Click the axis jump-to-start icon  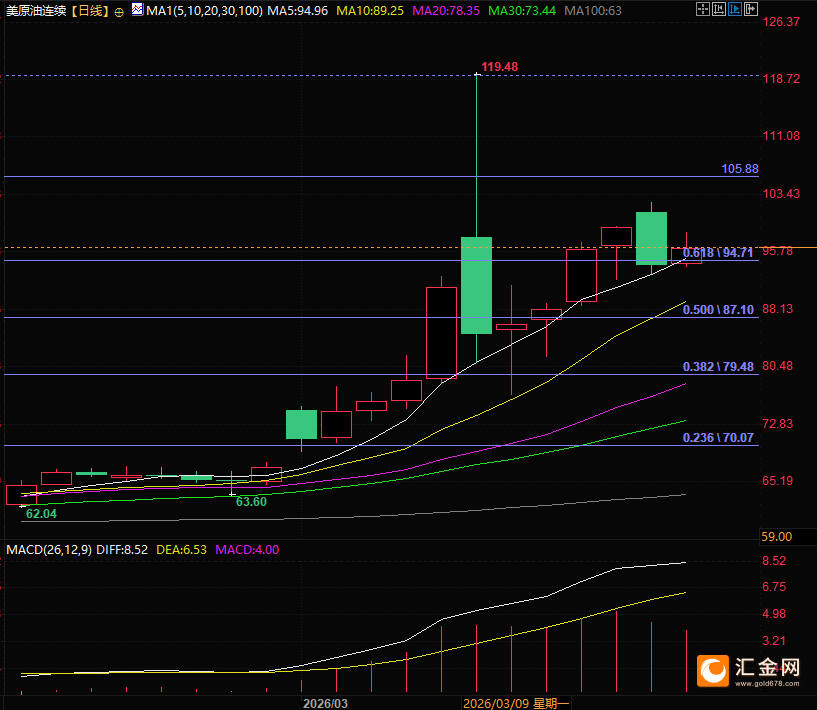[719, 9]
